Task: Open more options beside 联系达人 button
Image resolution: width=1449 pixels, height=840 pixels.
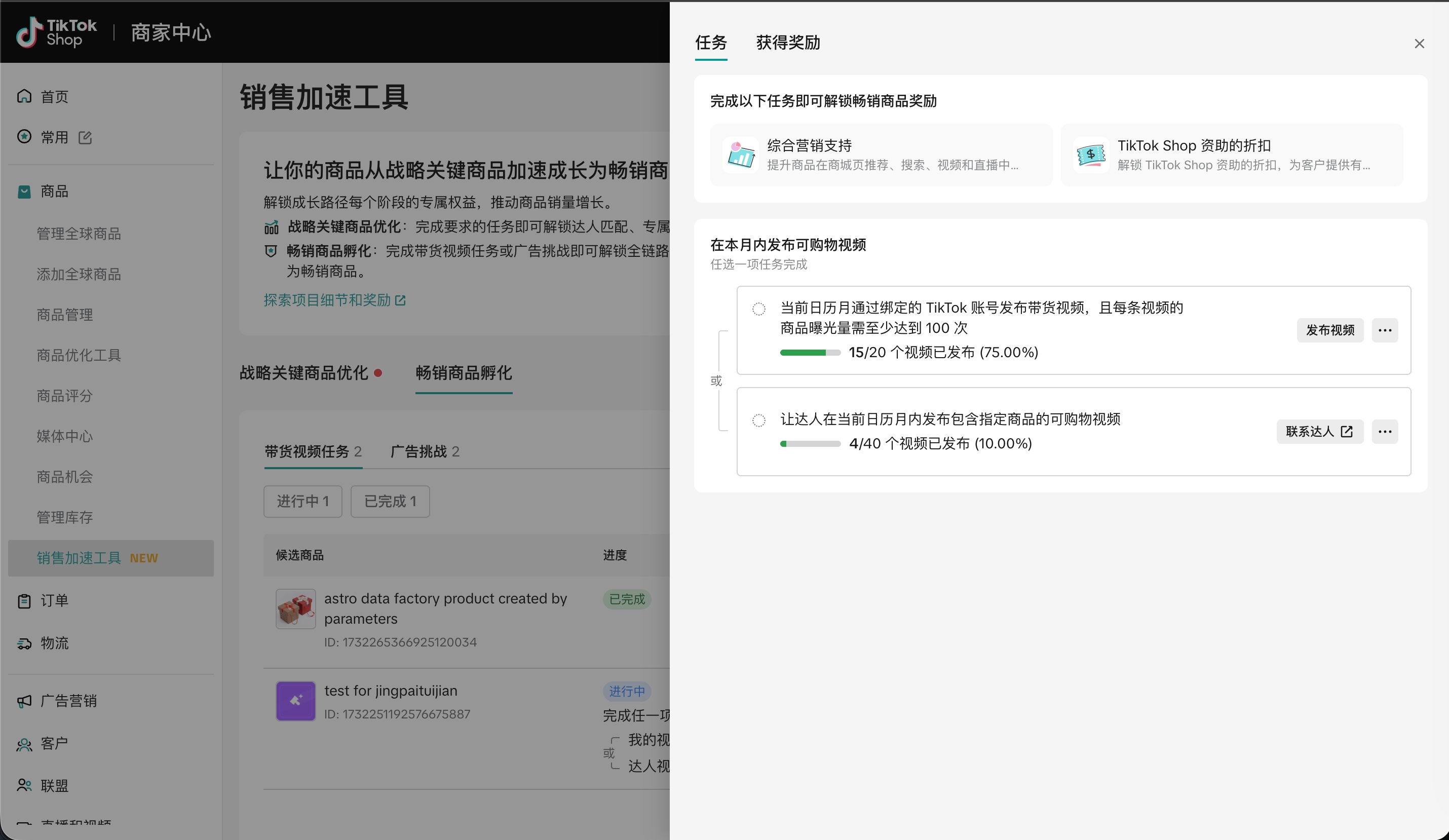Action: (x=1385, y=431)
